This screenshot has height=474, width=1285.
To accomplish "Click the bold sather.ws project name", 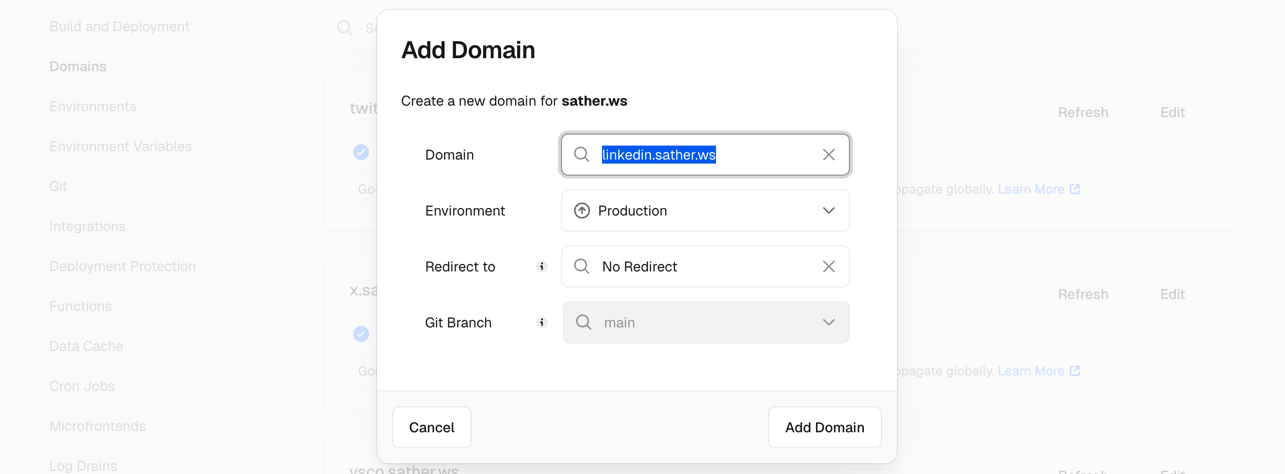I will click(x=594, y=101).
